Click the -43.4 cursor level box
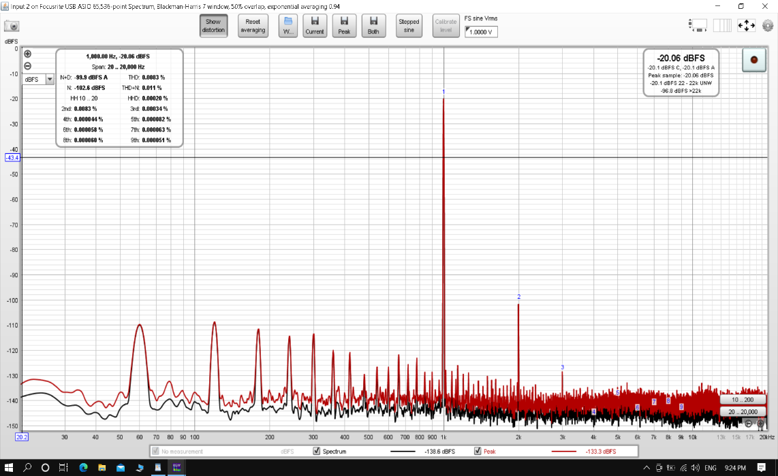The height and width of the screenshot is (476, 778). coord(12,157)
